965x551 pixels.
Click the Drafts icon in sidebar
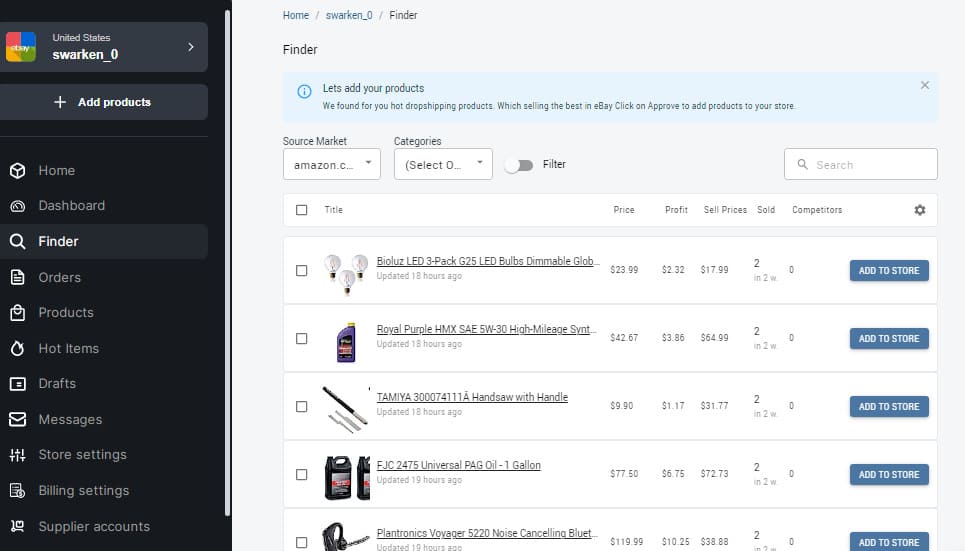[x=18, y=384]
